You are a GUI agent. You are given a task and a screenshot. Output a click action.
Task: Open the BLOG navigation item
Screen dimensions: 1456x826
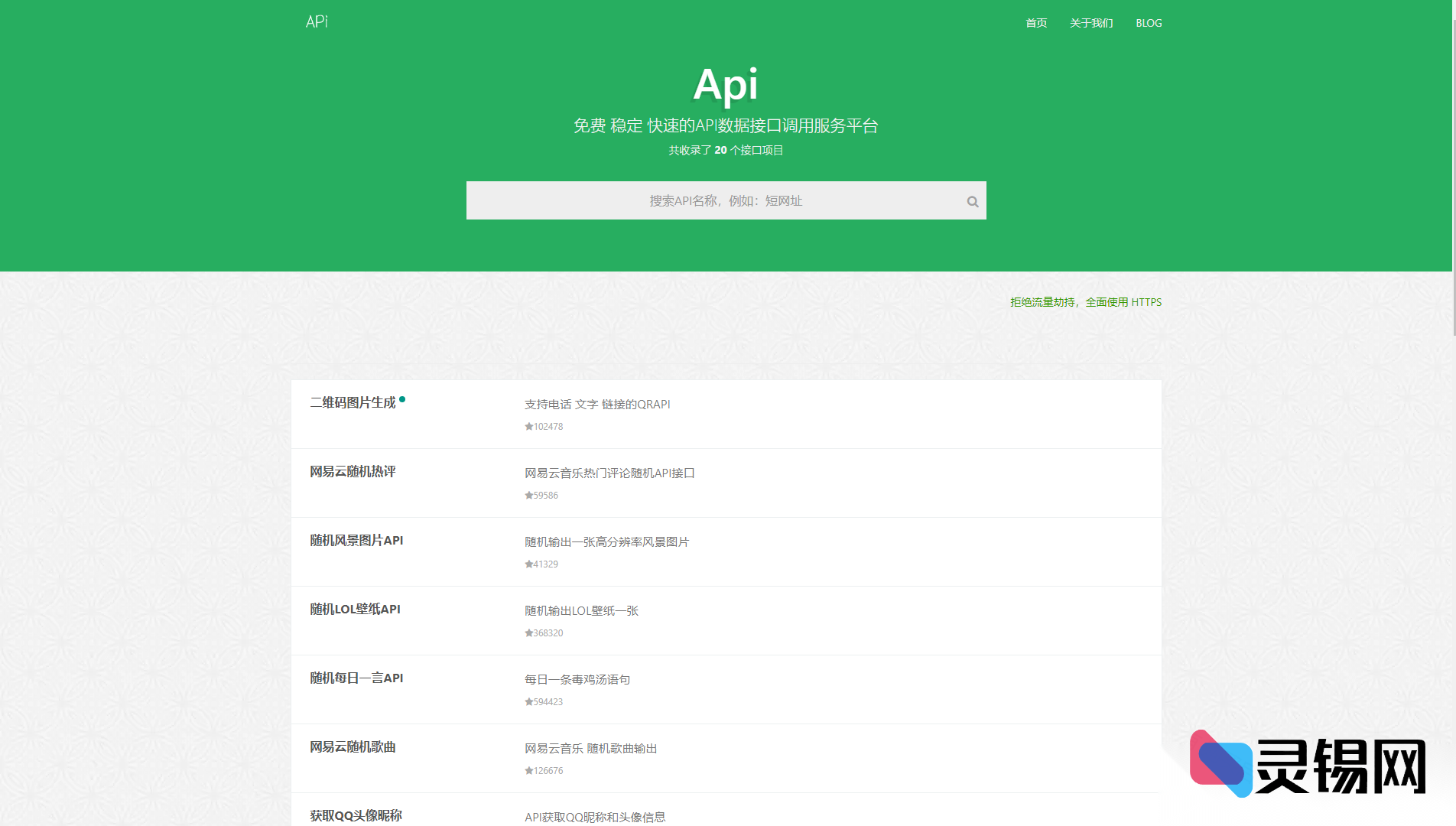(1149, 23)
